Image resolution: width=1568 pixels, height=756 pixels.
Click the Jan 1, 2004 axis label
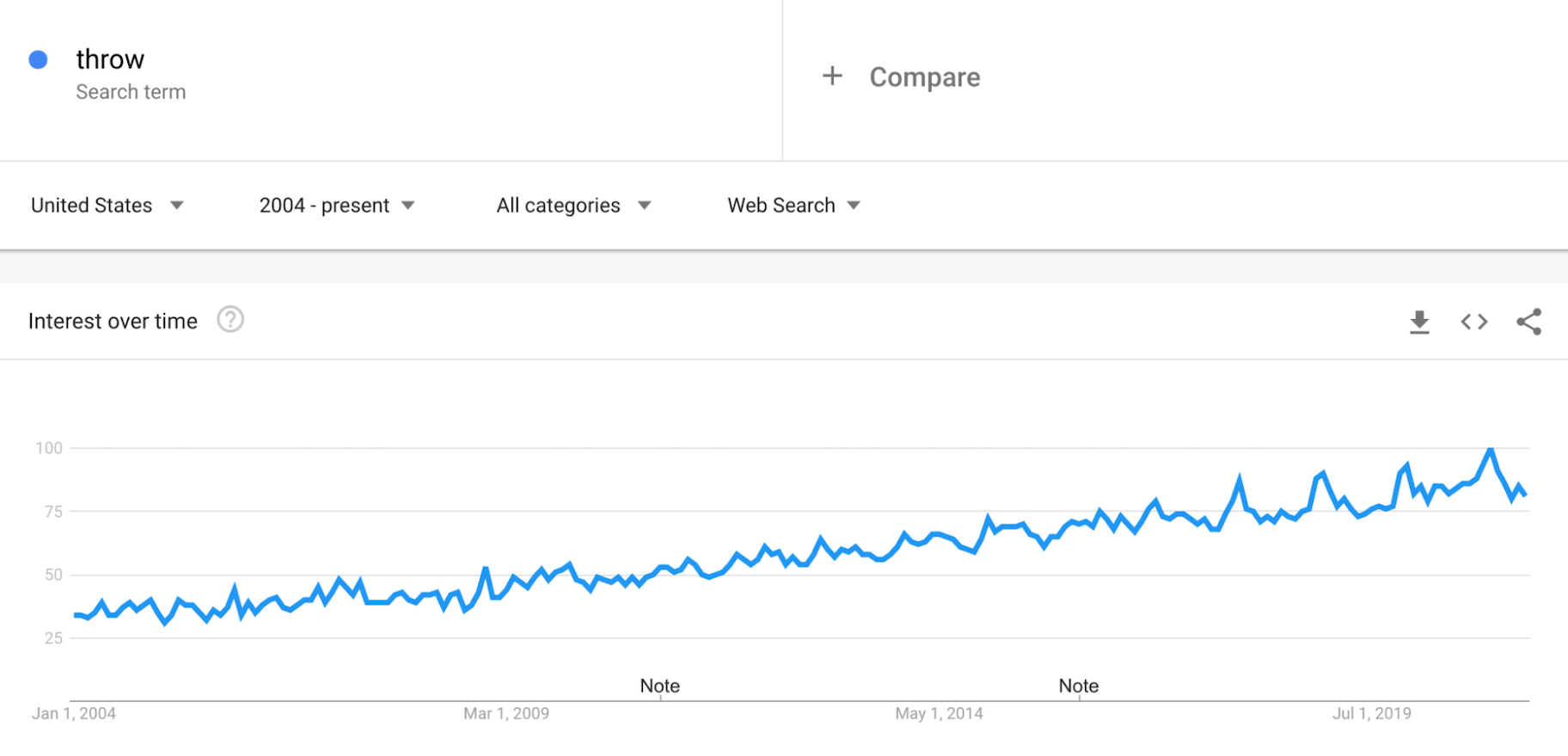74,714
